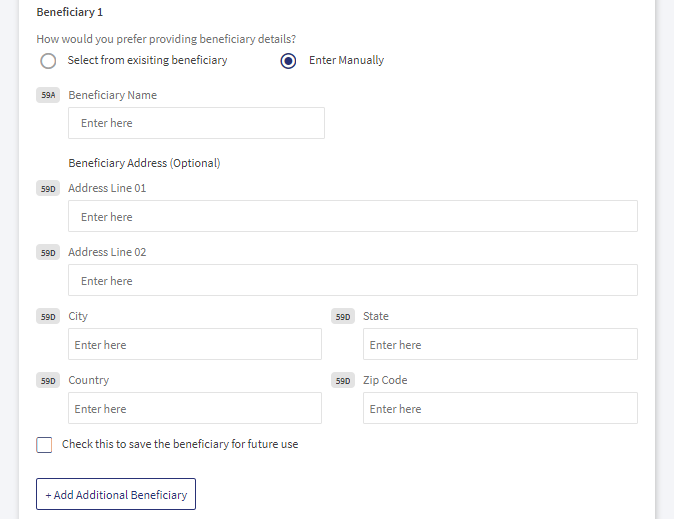This screenshot has width=674, height=519.
Task: Click into the Address Line 01 field
Action: click(353, 216)
